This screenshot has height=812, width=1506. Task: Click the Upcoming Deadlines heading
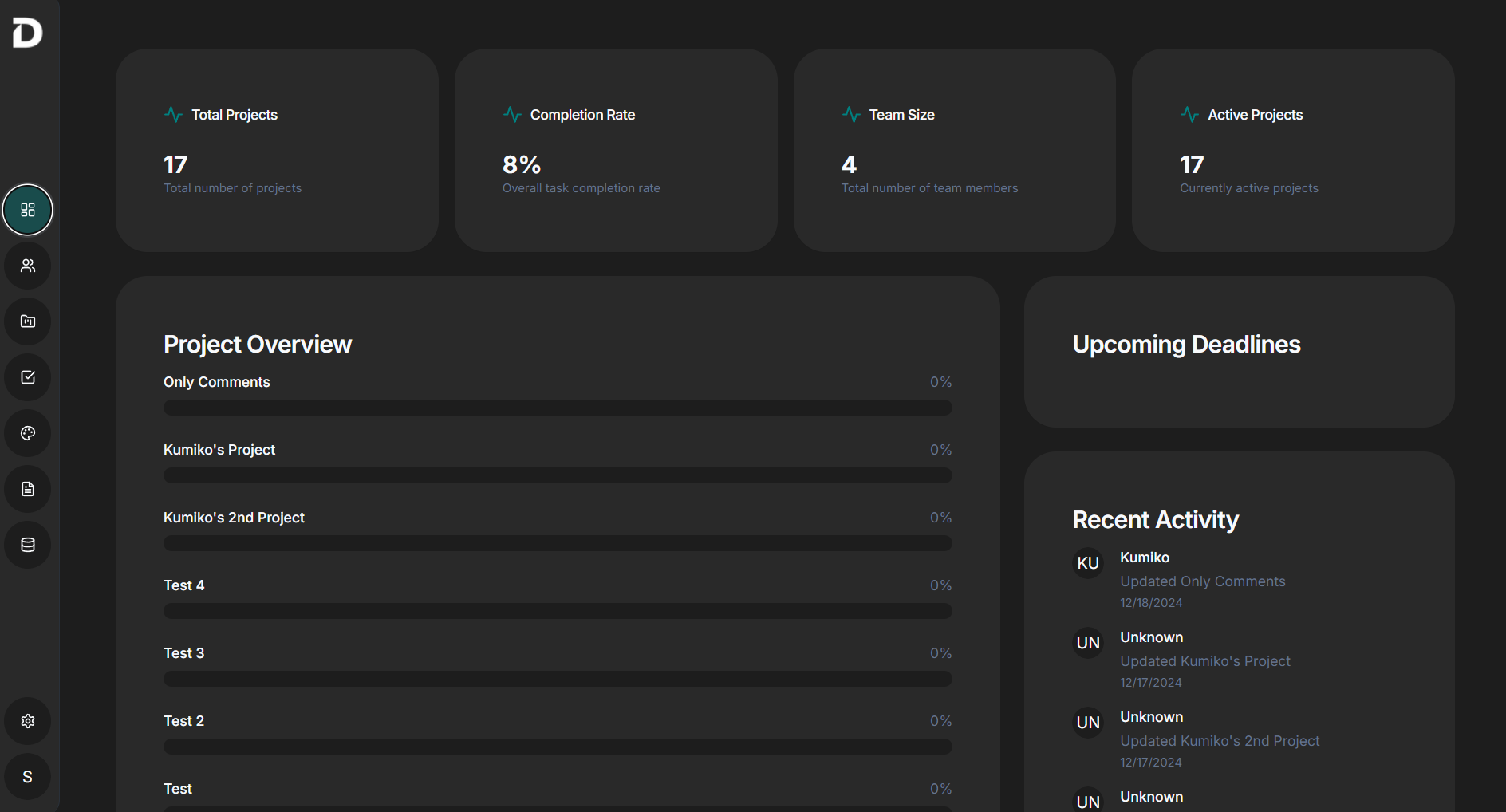pyautogui.click(x=1186, y=344)
